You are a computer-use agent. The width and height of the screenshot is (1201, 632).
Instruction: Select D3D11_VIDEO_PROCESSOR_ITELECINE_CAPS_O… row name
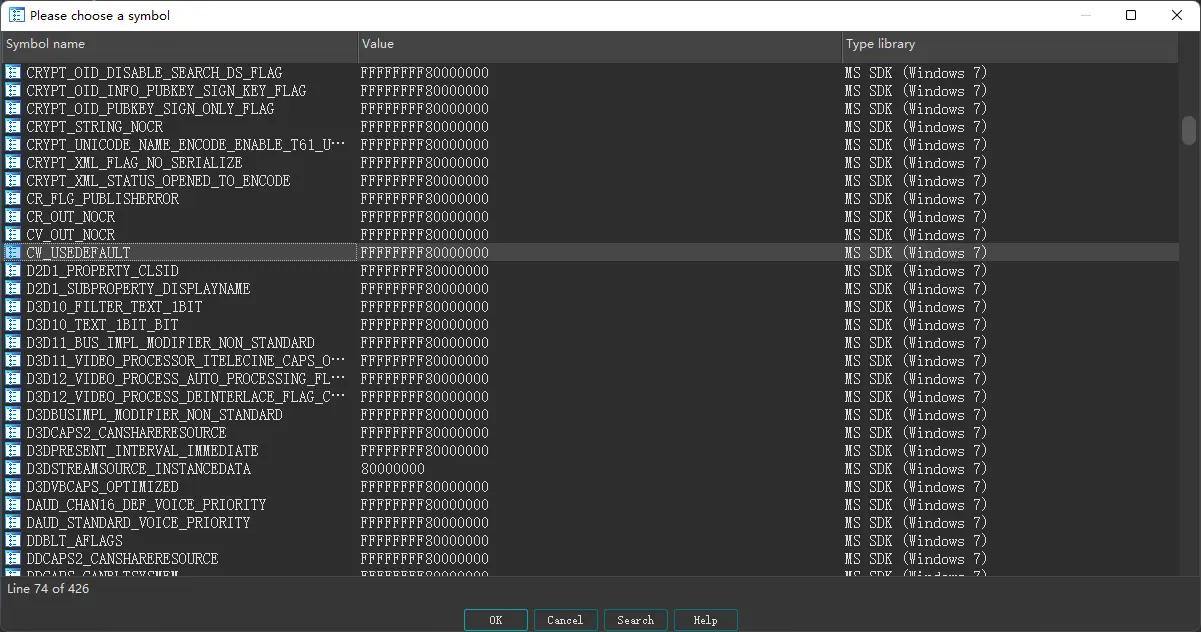click(186, 361)
